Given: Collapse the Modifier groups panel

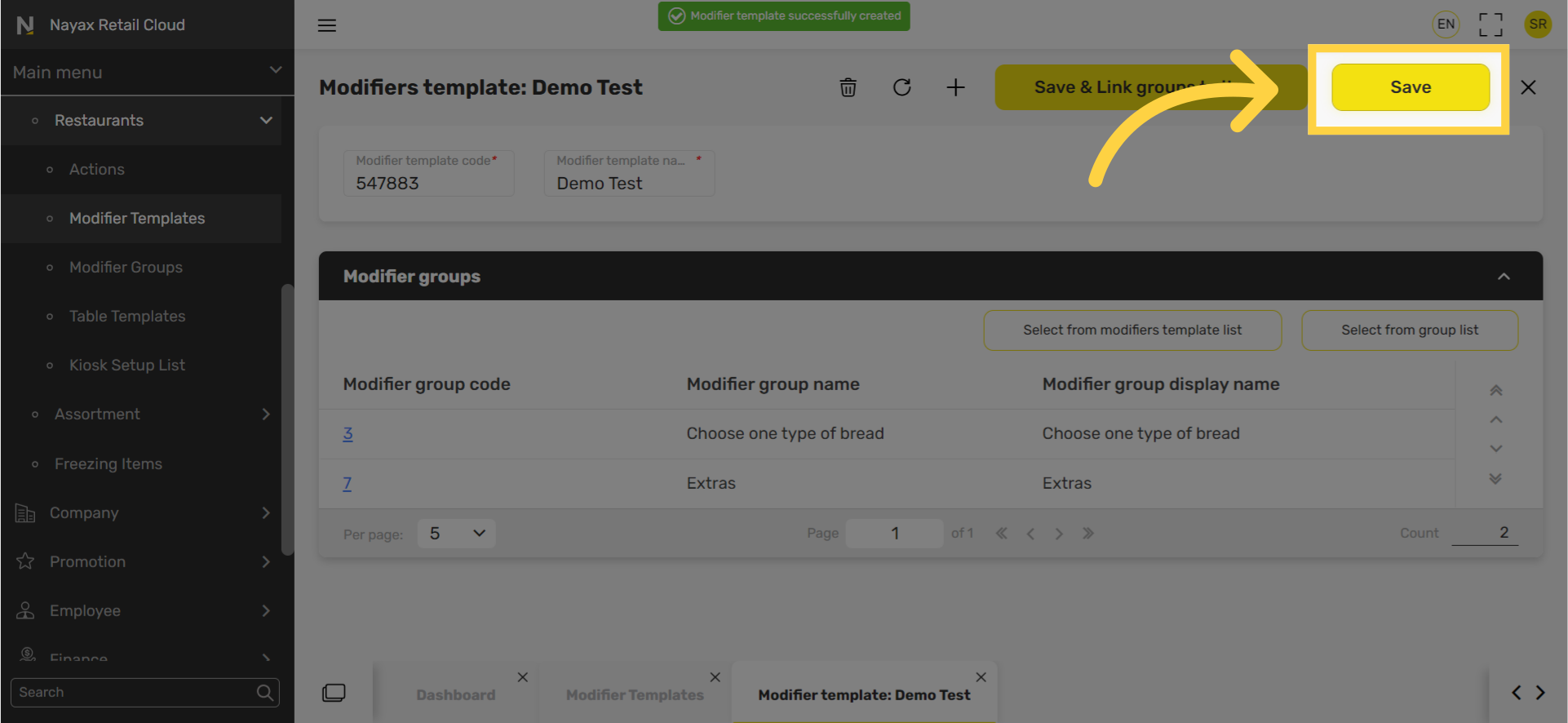Looking at the screenshot, I should point(1503,277).
